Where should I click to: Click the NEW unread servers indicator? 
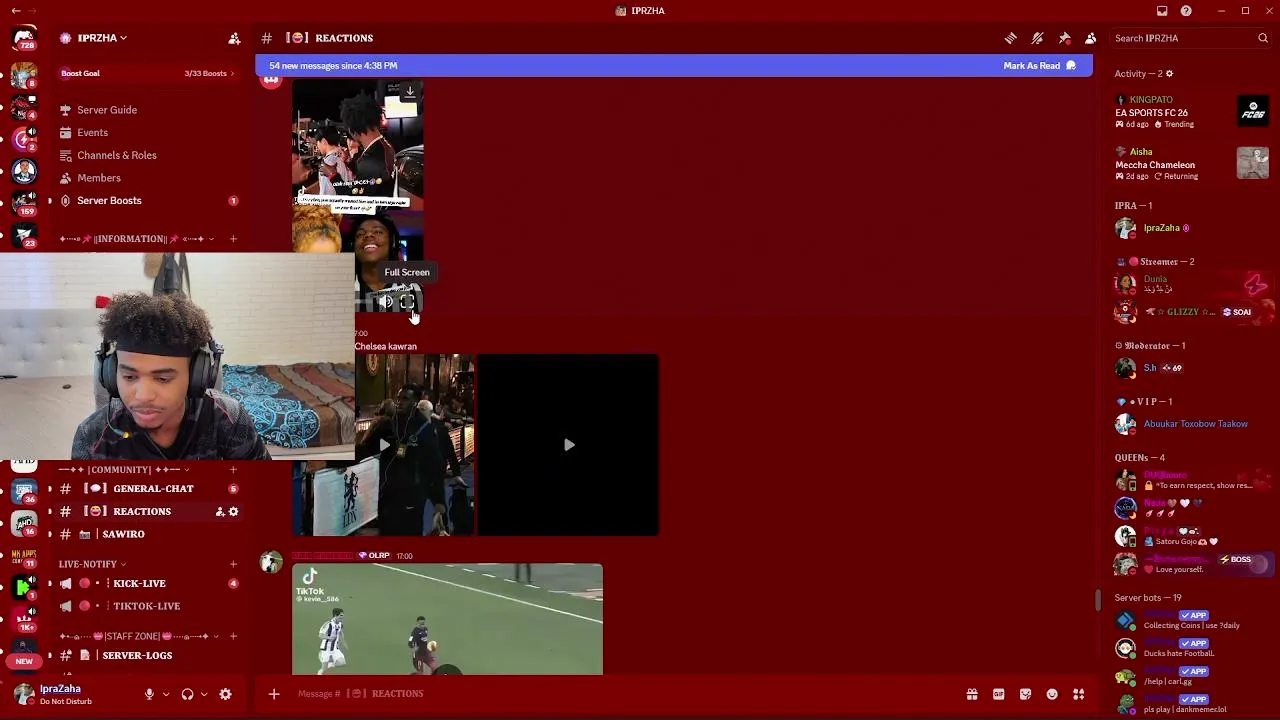pyautogui.click(x=24, y=661)
